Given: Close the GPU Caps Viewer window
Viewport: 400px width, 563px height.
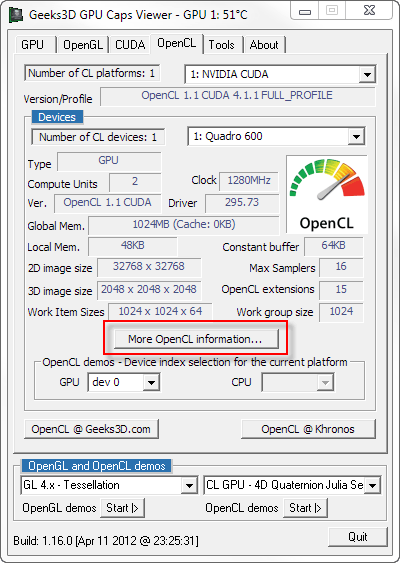Looking at the screenshot, I should point(370,11).
